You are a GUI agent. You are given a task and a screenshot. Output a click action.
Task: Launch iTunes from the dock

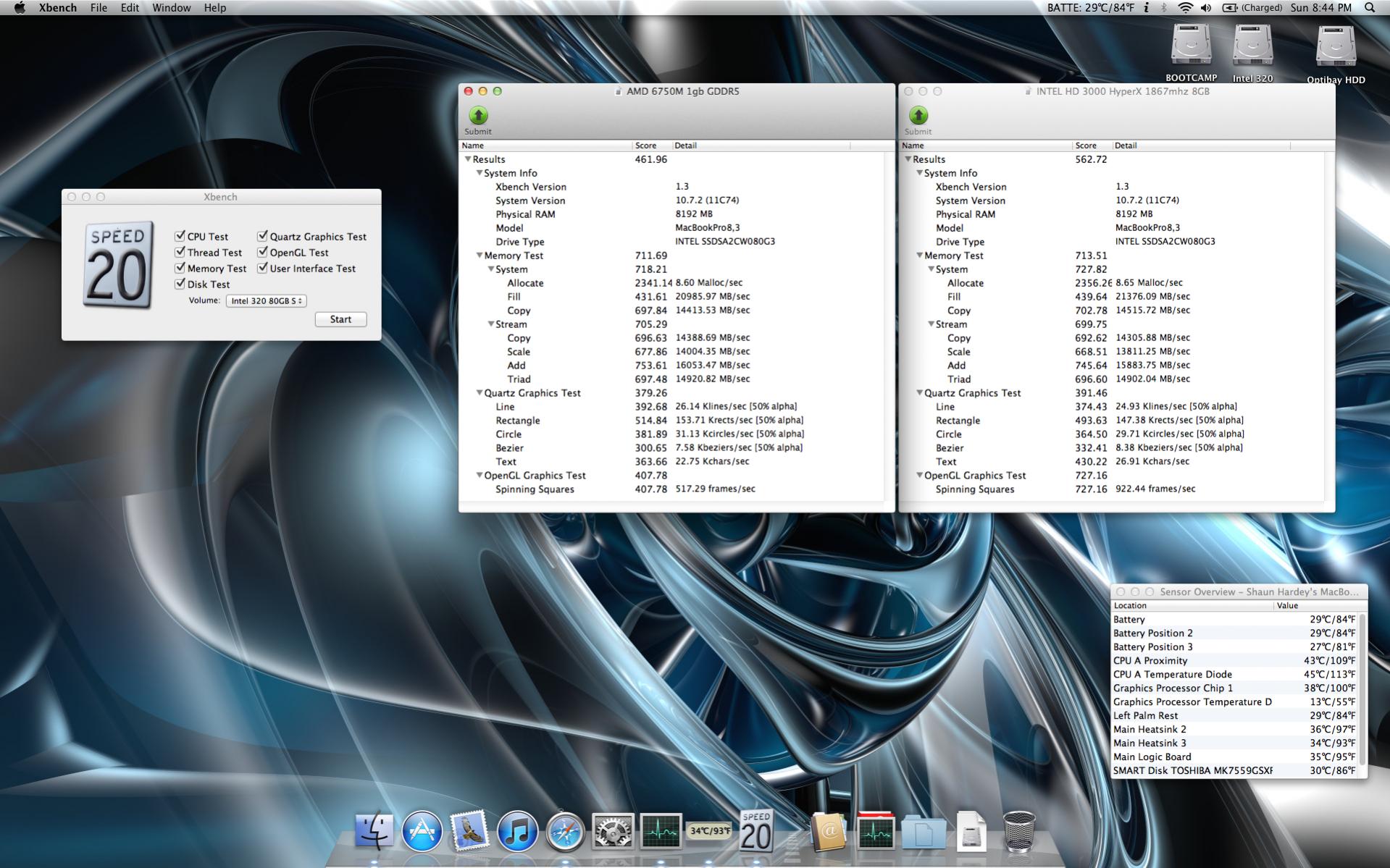click(x=517, y=831)
